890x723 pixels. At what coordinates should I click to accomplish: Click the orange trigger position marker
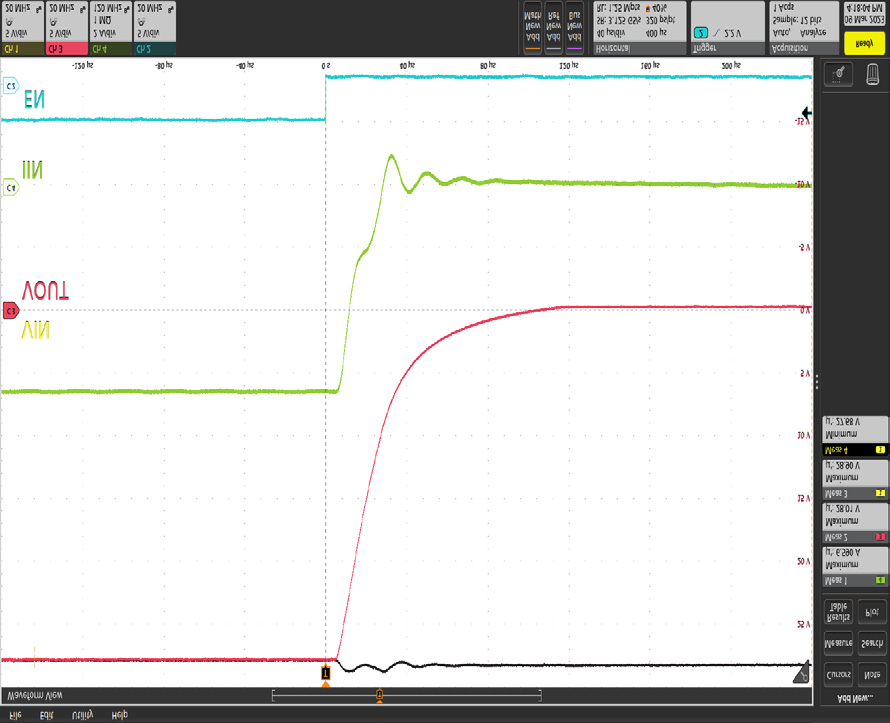coord(325,674)
